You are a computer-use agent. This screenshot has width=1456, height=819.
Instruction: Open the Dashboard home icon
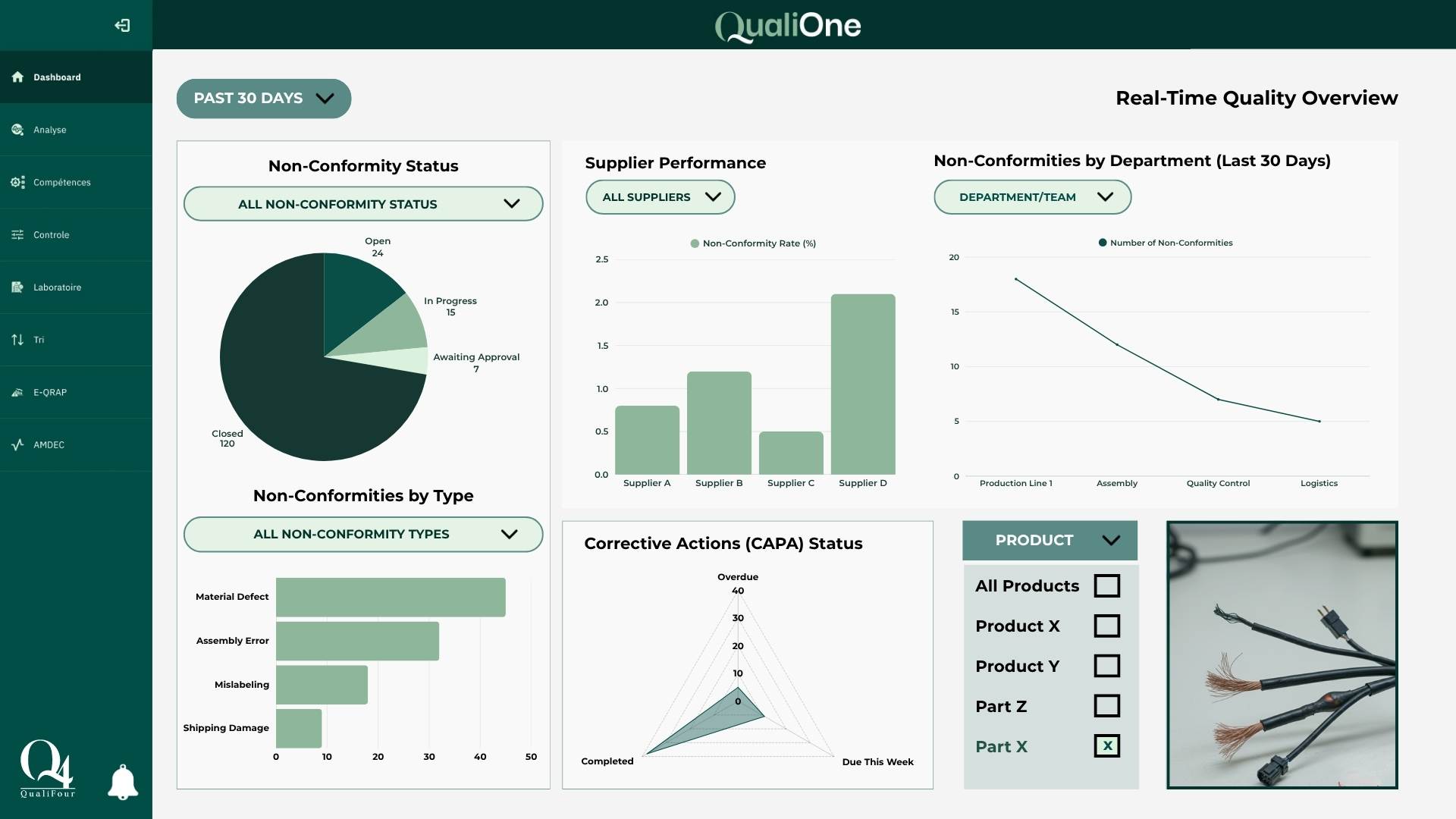tap(17, 77)
